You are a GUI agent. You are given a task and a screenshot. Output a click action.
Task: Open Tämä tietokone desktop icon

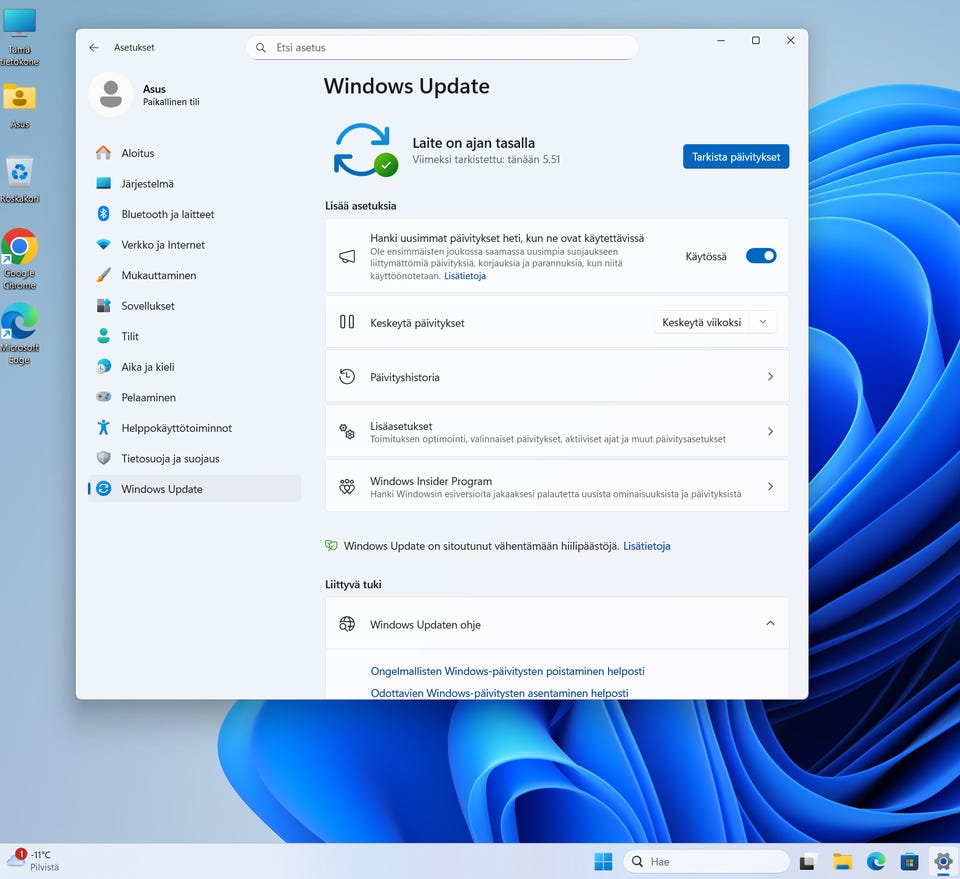pyautogui.click(x=20, y=38)
